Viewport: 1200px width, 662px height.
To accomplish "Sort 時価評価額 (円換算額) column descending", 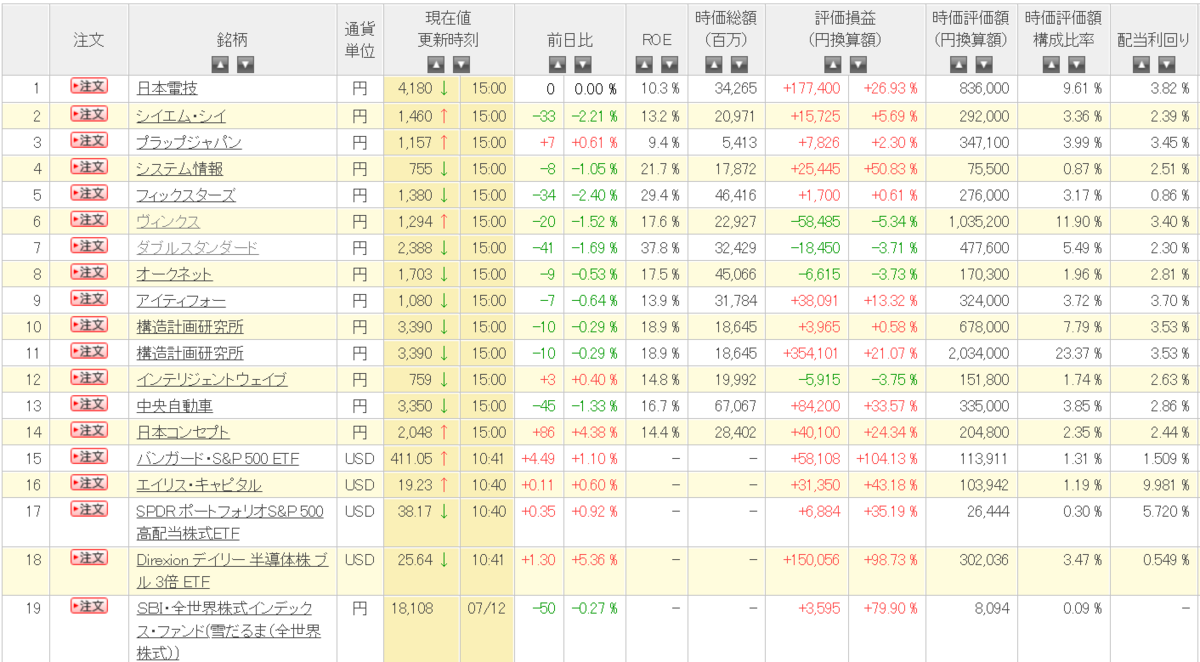I will [x=983, y=65].
